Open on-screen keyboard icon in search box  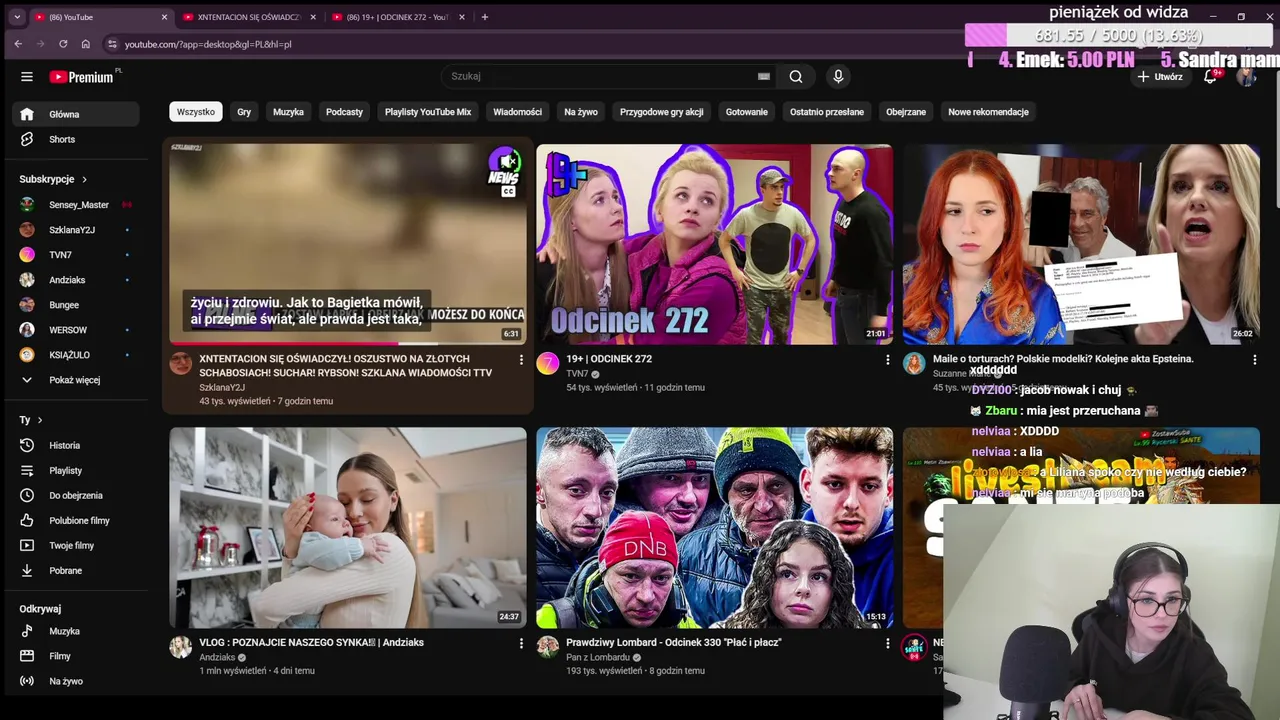point(764,76)
